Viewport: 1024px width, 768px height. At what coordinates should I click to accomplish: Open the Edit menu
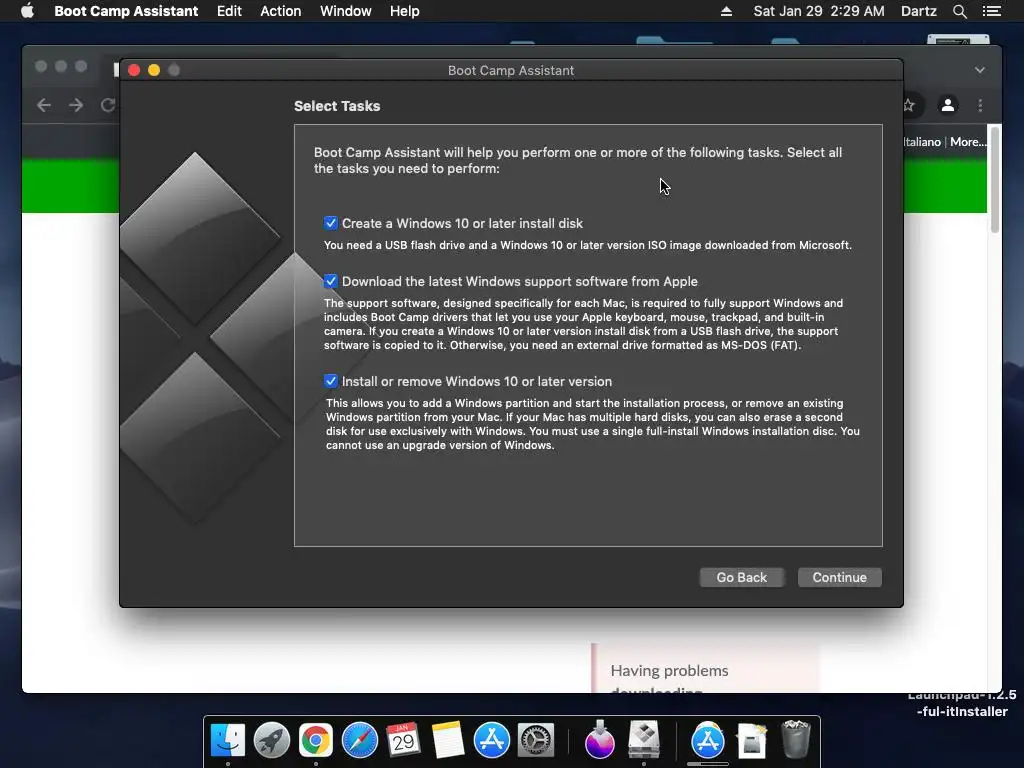[x=229, y=11]
